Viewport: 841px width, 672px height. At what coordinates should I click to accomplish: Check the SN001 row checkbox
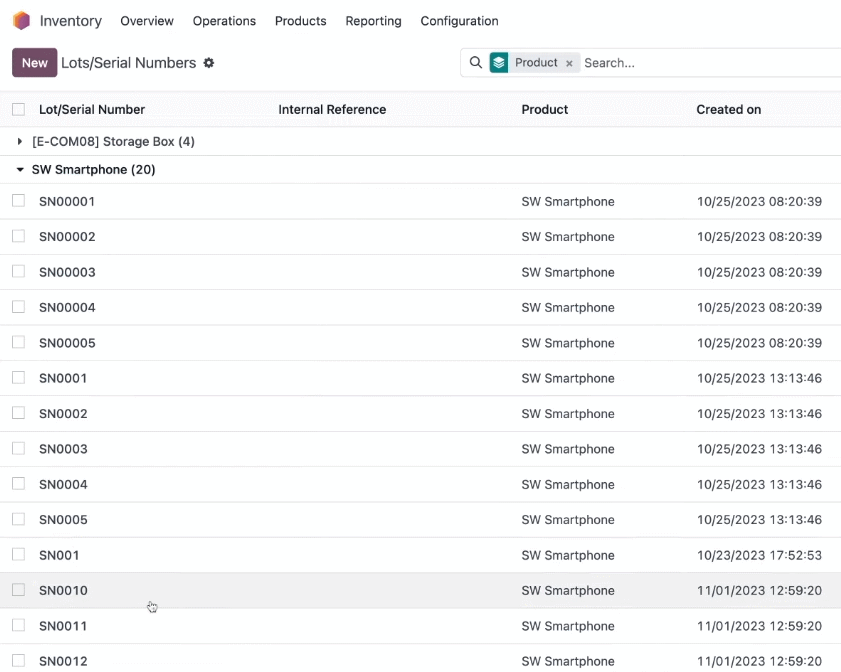[x=18, y=555]
